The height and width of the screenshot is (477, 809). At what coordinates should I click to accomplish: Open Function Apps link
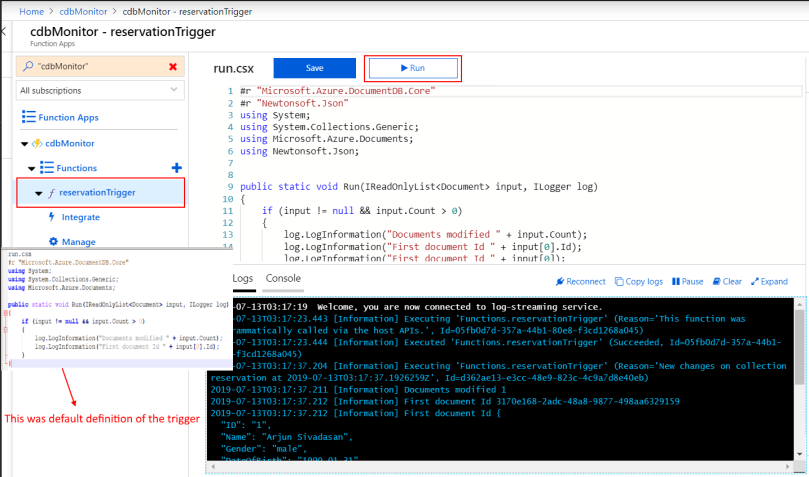pyautogui.click(x=68, y=118)
